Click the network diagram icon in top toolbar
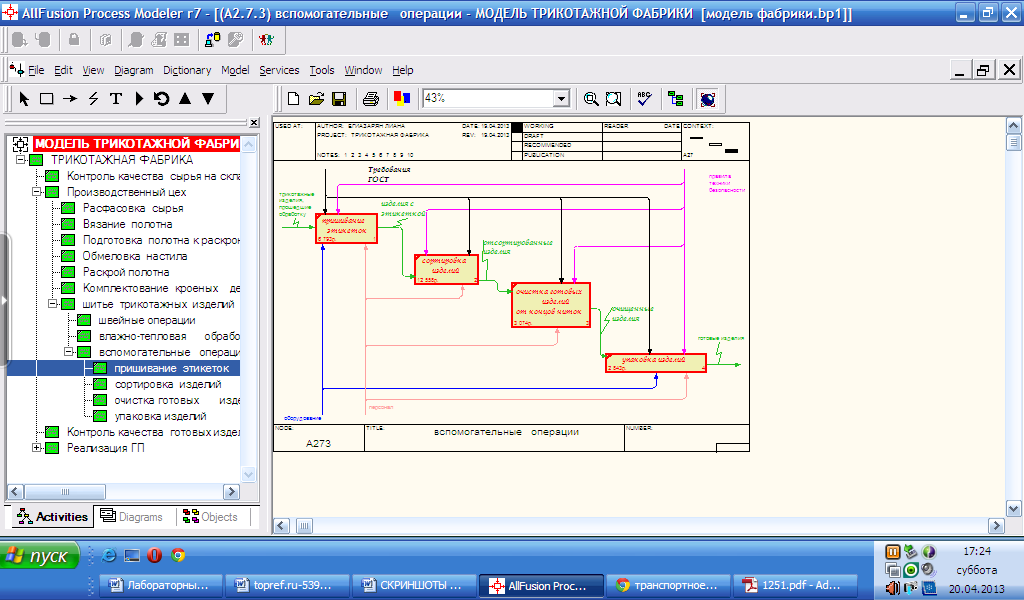The width and height of the screenshot is (1024, 600). point(212,40)
